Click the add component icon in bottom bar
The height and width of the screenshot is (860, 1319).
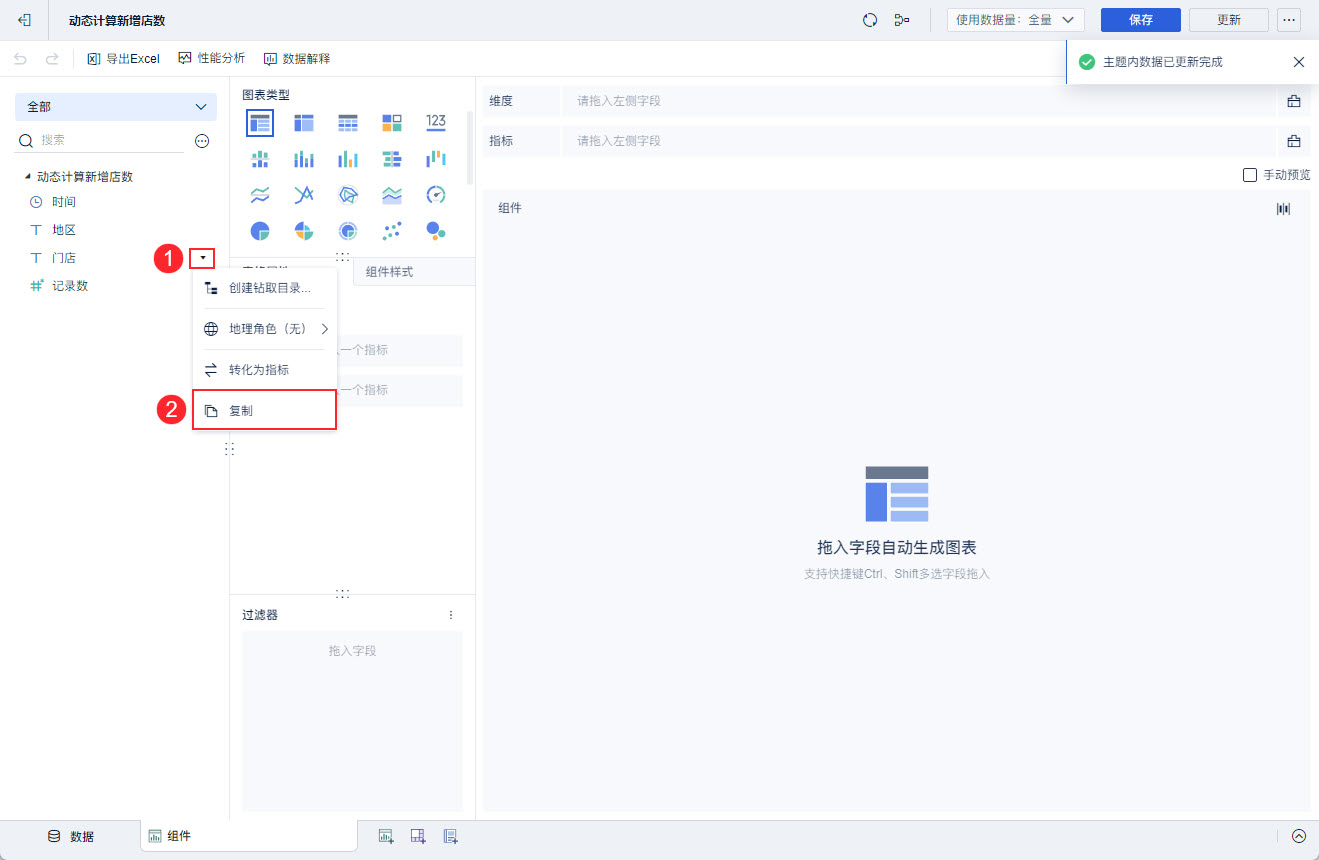pyautogui.click(x=385, y=836)
